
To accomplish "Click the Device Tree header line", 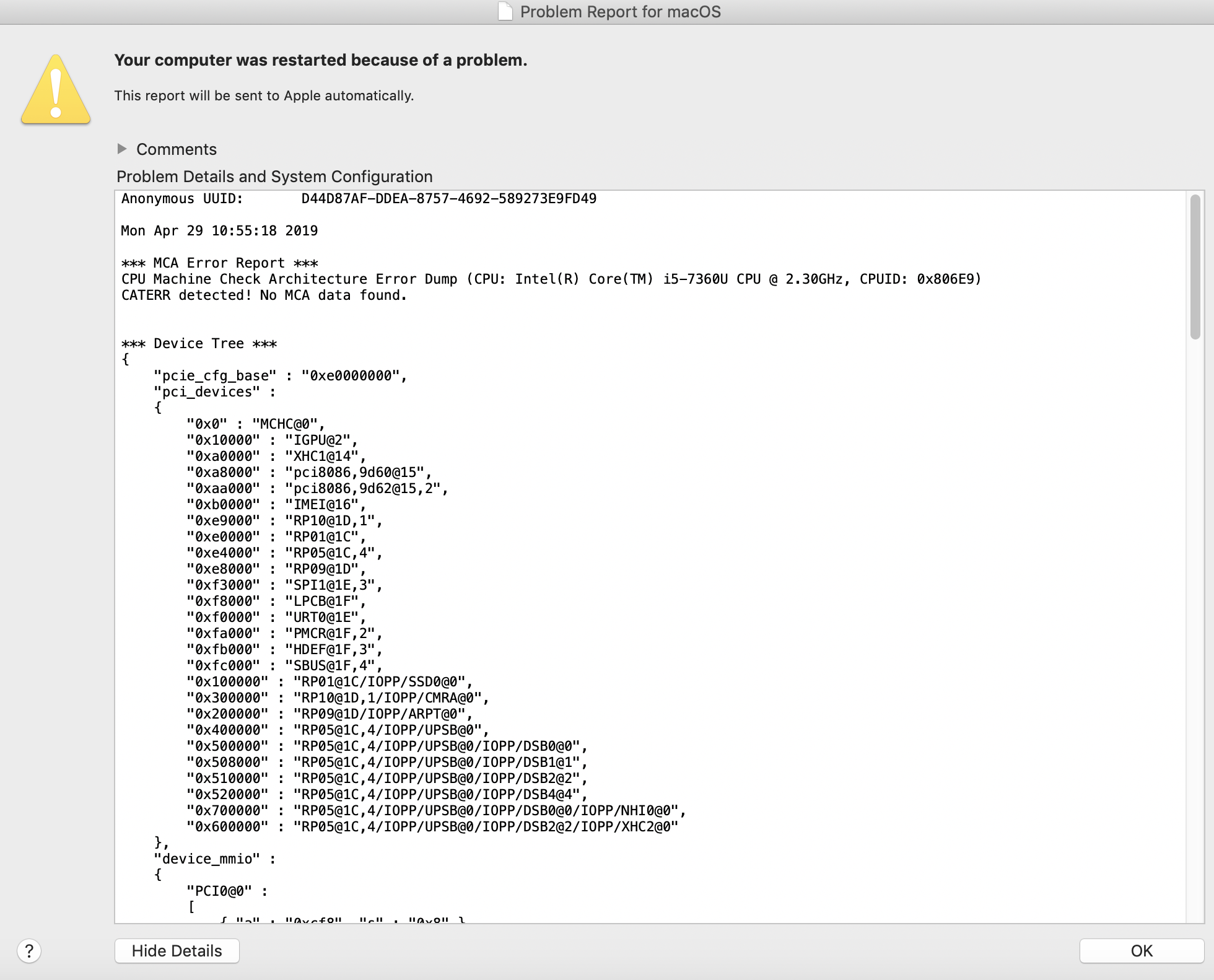I will tap(199, 344).
